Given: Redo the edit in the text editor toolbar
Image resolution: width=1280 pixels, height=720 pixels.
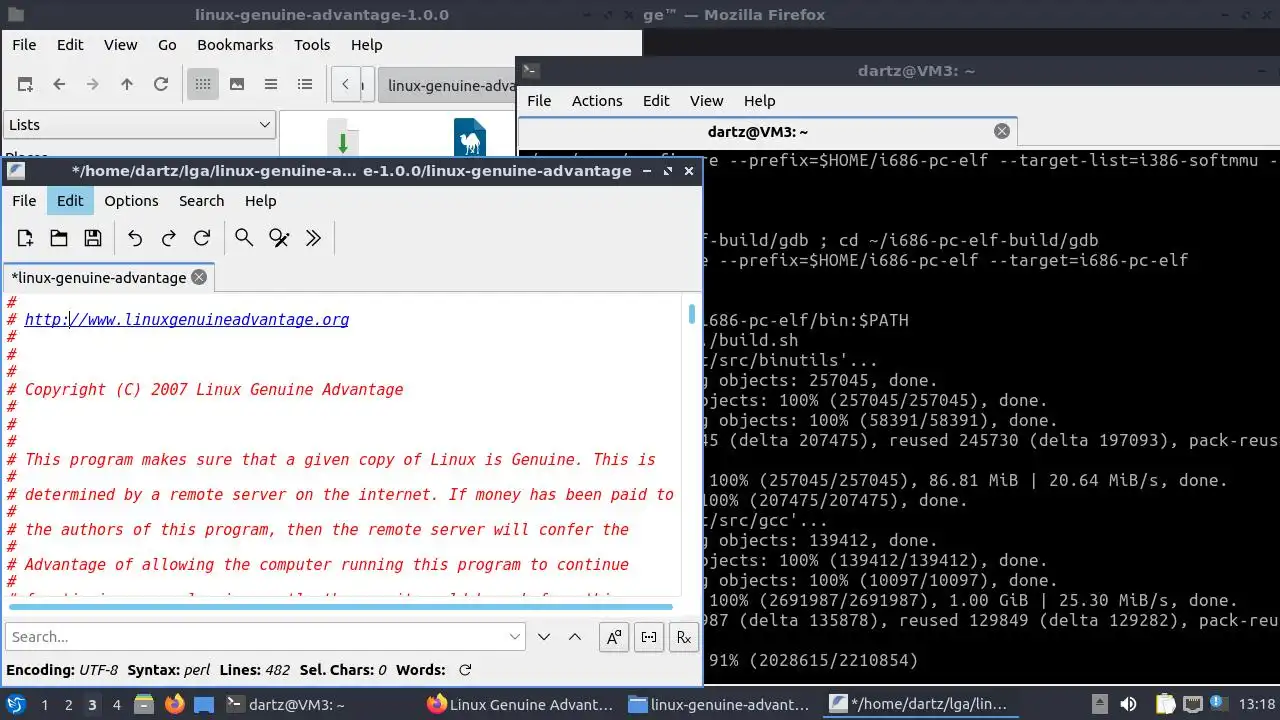Looking at the screenshot, I should point(169,238).
